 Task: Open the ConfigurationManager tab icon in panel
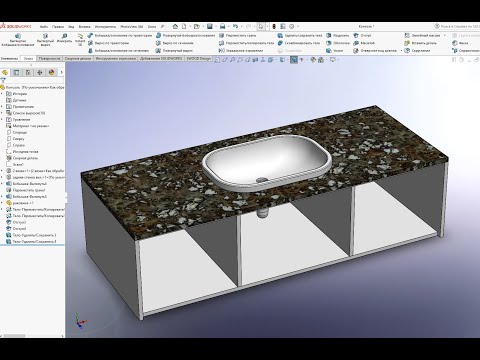(28, 72)
